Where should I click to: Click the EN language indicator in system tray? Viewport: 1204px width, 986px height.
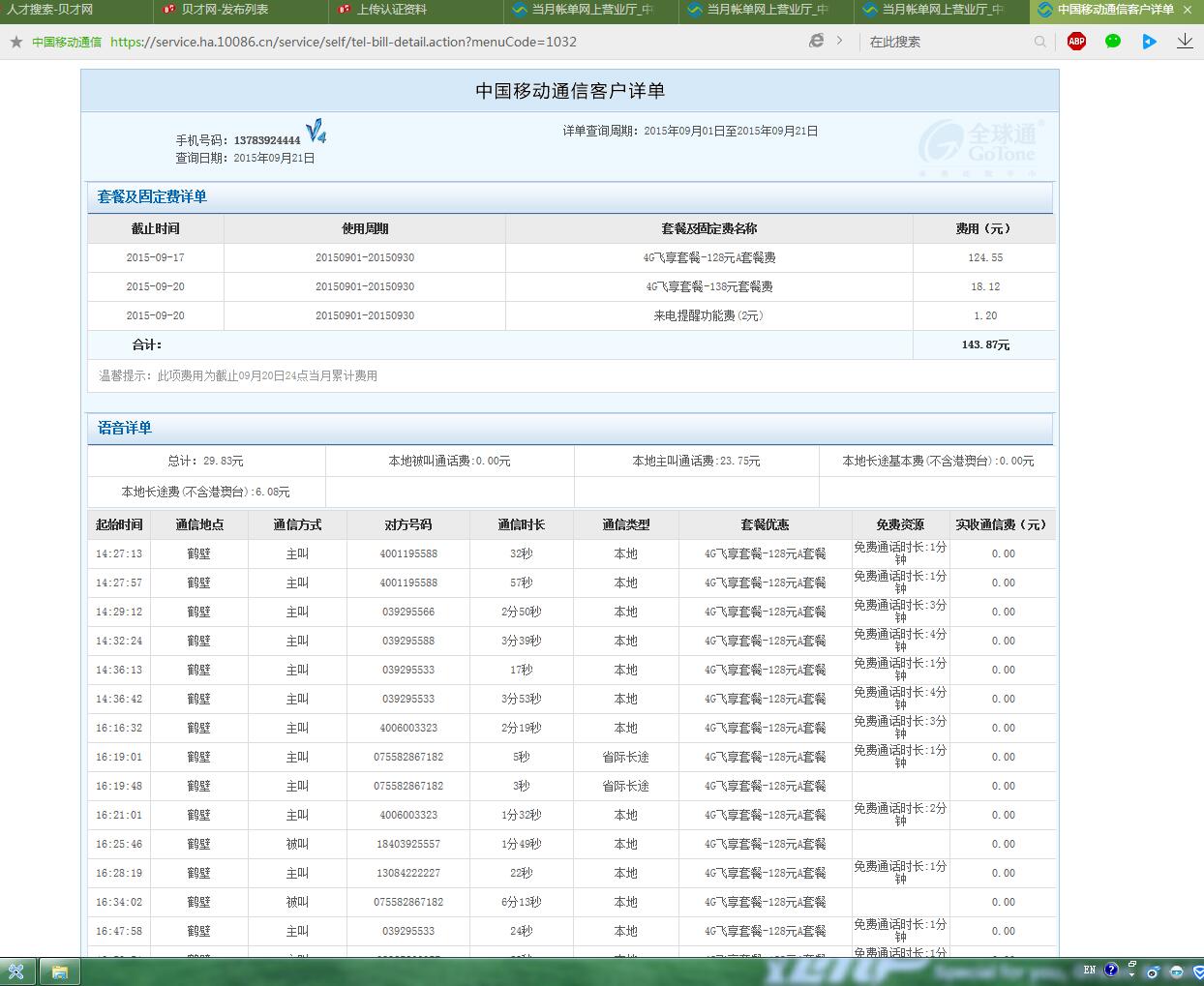pos(1090,970)
